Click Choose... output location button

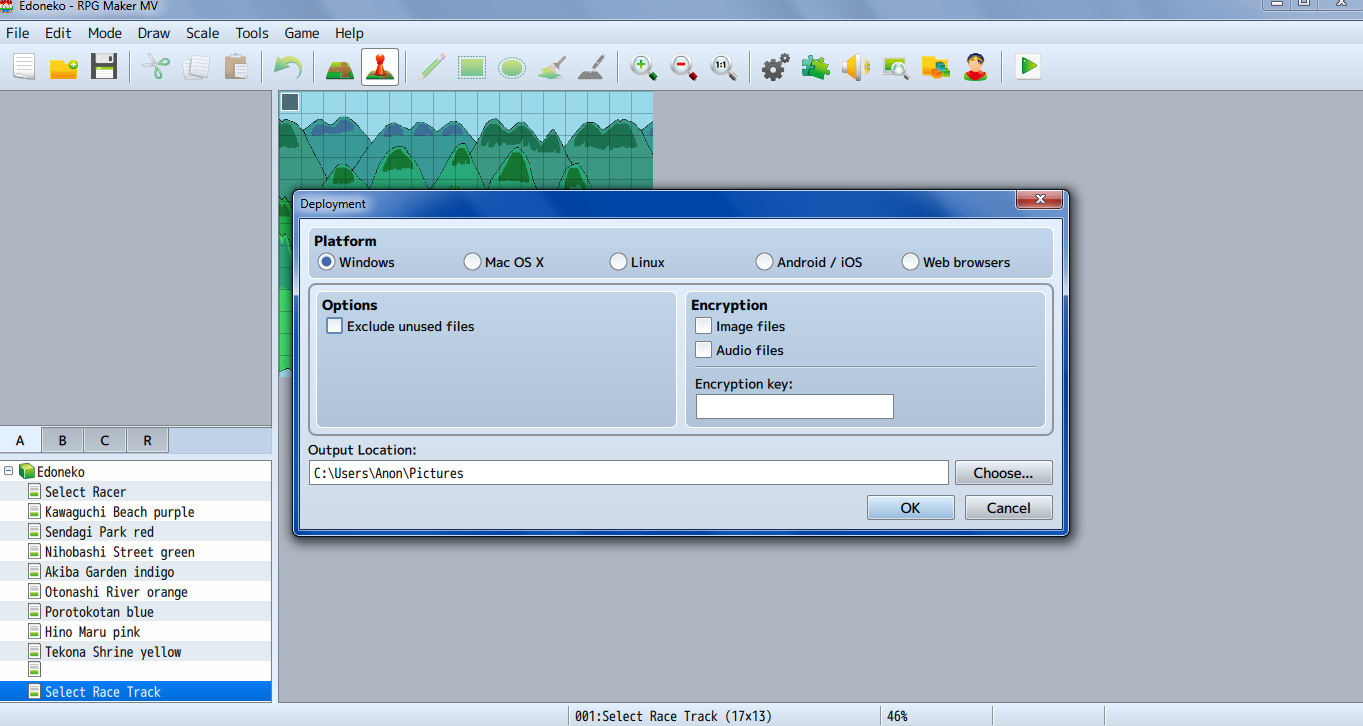(x=1004, y=473)
